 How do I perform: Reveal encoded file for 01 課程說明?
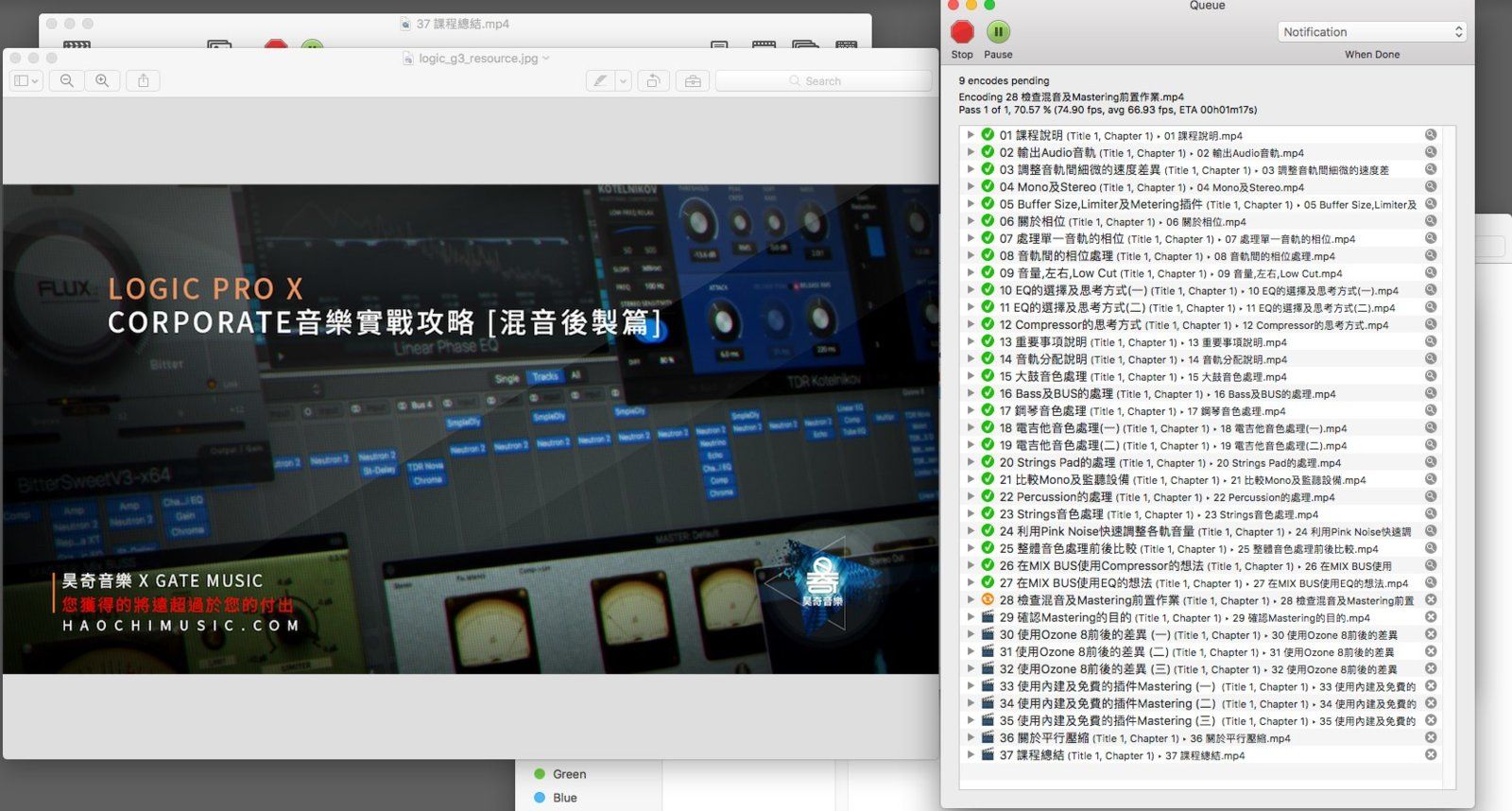coord(1431,135)
